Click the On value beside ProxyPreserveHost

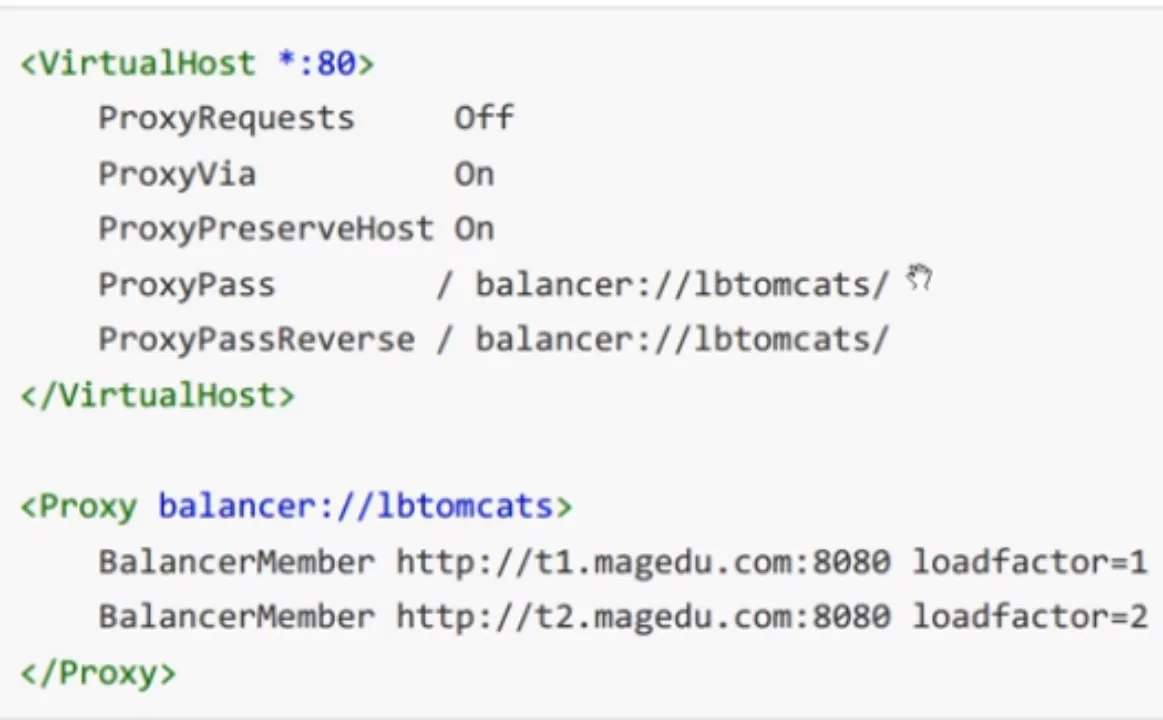tap(474, 229)
